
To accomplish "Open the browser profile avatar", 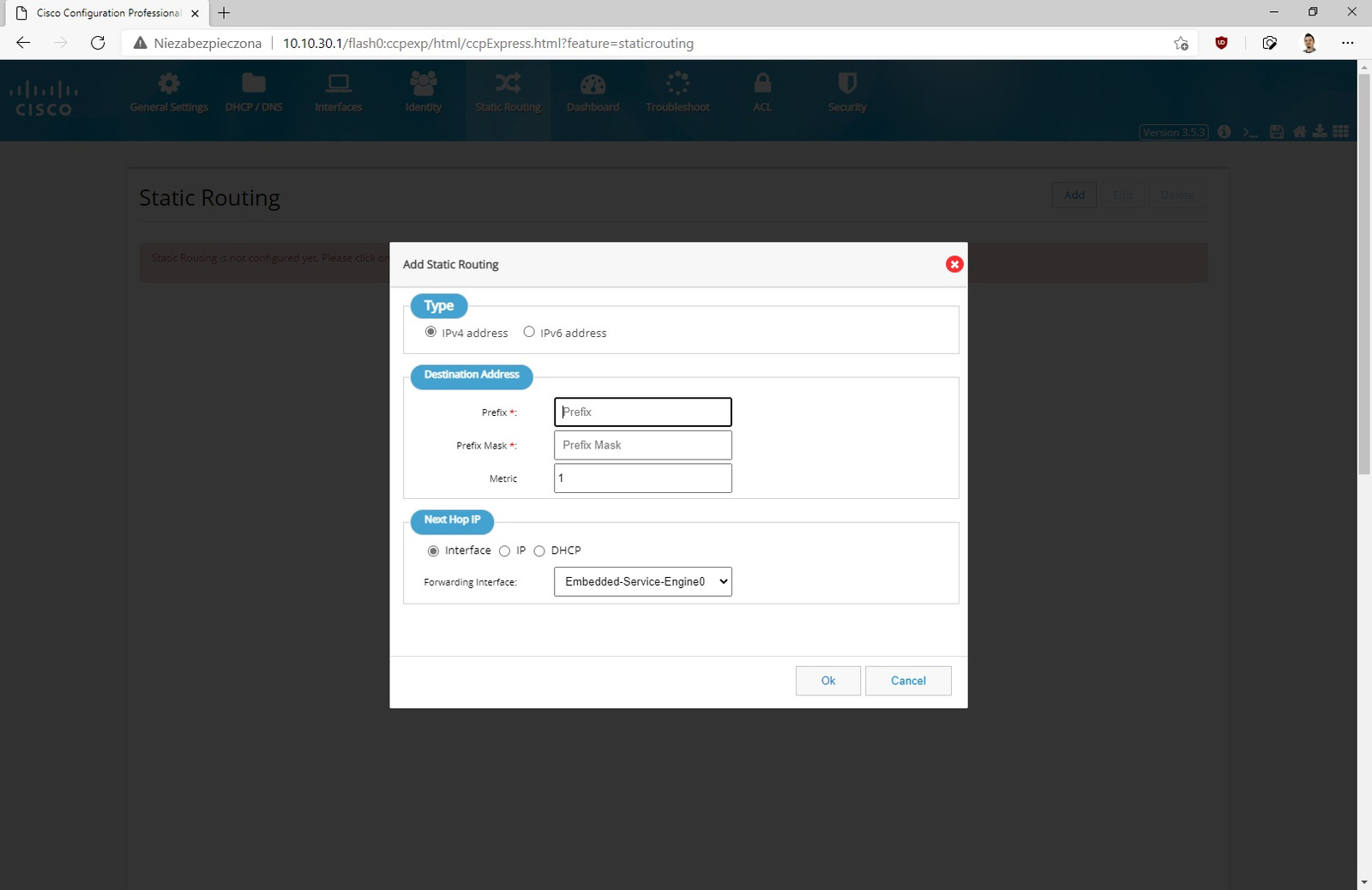I will [x=1309, y=43].
